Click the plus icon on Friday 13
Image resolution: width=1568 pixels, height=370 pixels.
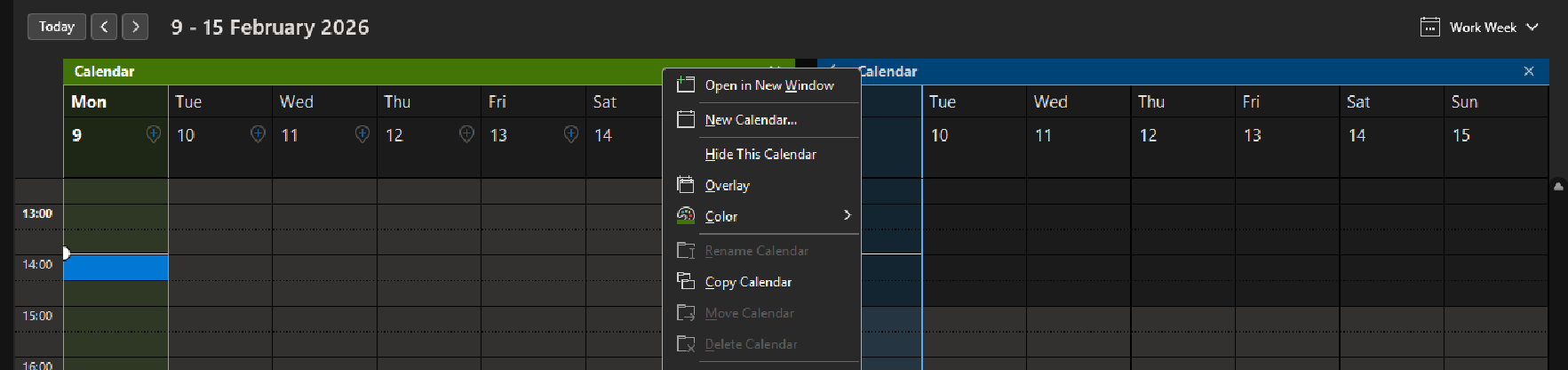coord(571,134)
